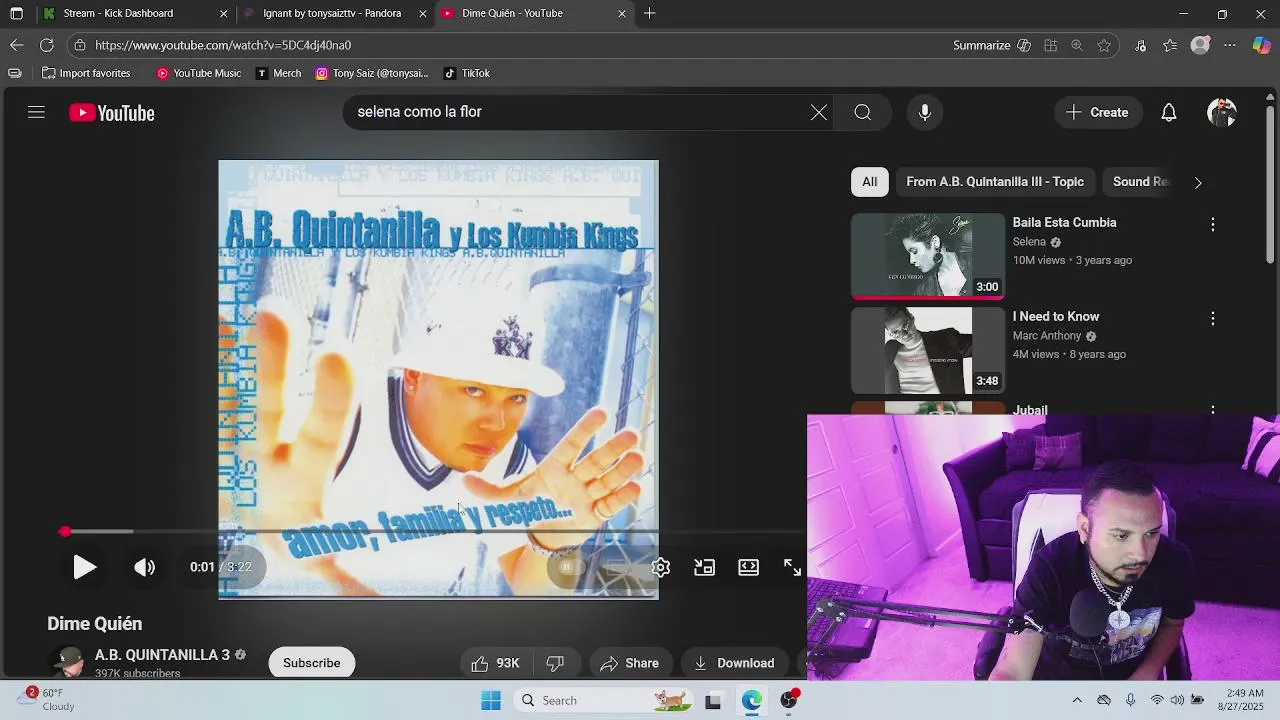Image resolution: width=1280 pixels, height=720 pixels.
Task: Expand more filter chips with right arrow
Action: 1198,182
